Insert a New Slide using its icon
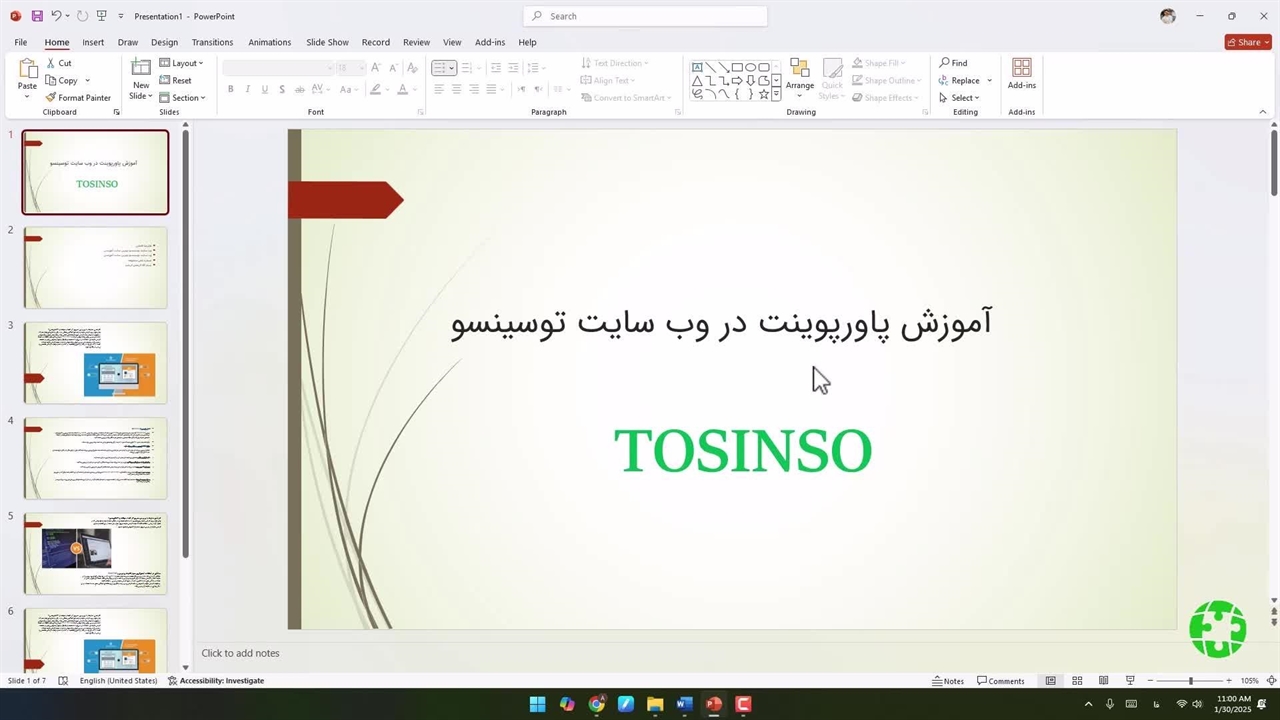This screenshot has width=1280, height=720. point(141,68)
